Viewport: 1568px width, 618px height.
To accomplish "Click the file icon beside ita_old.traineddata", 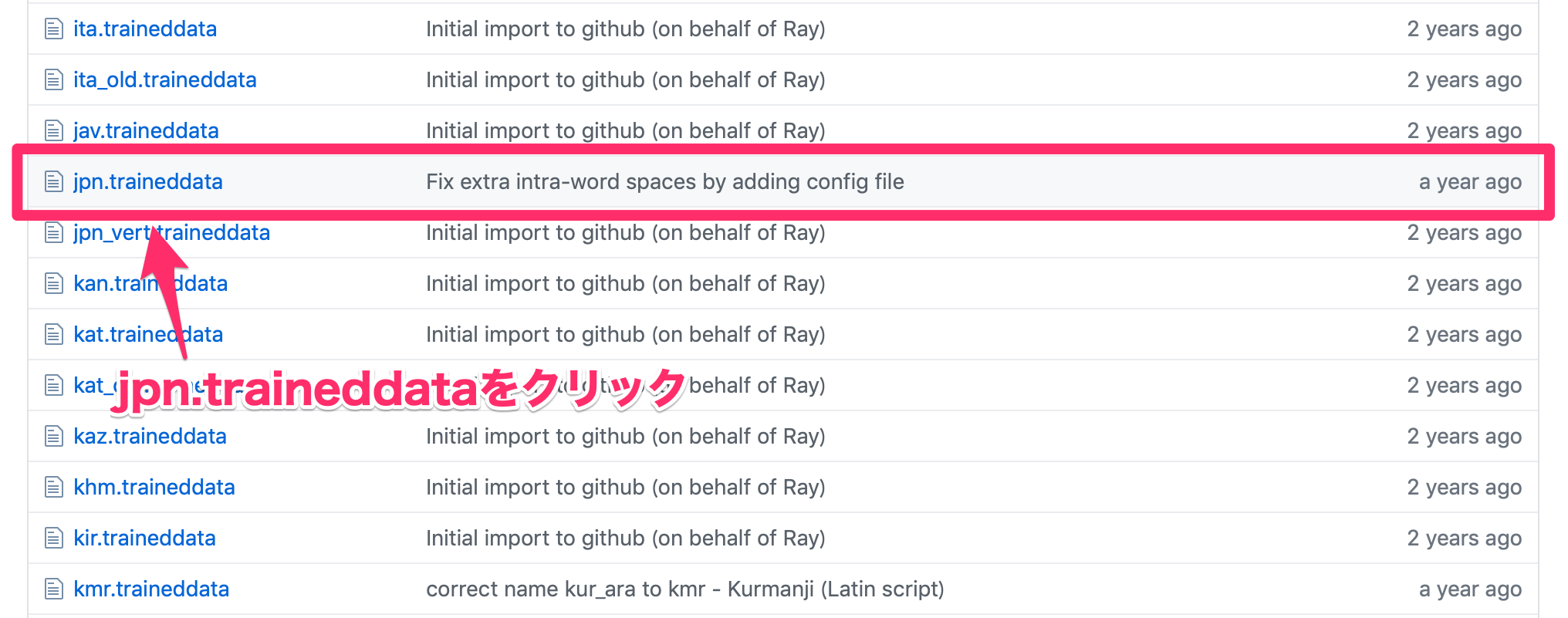I will point(53,80).
